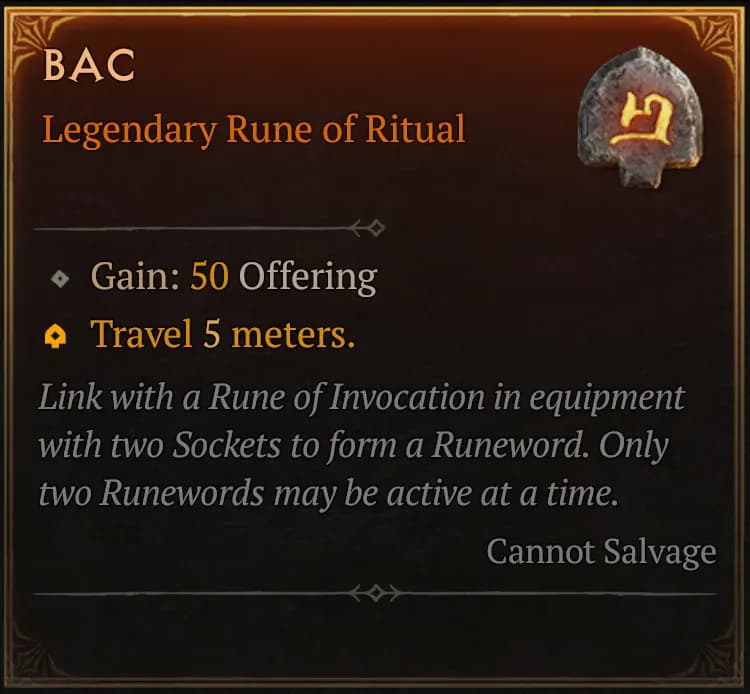Click the Legendary Rune of Ritual subtitle
This screenshot has width=750, height=694.
tap(254, 130)
